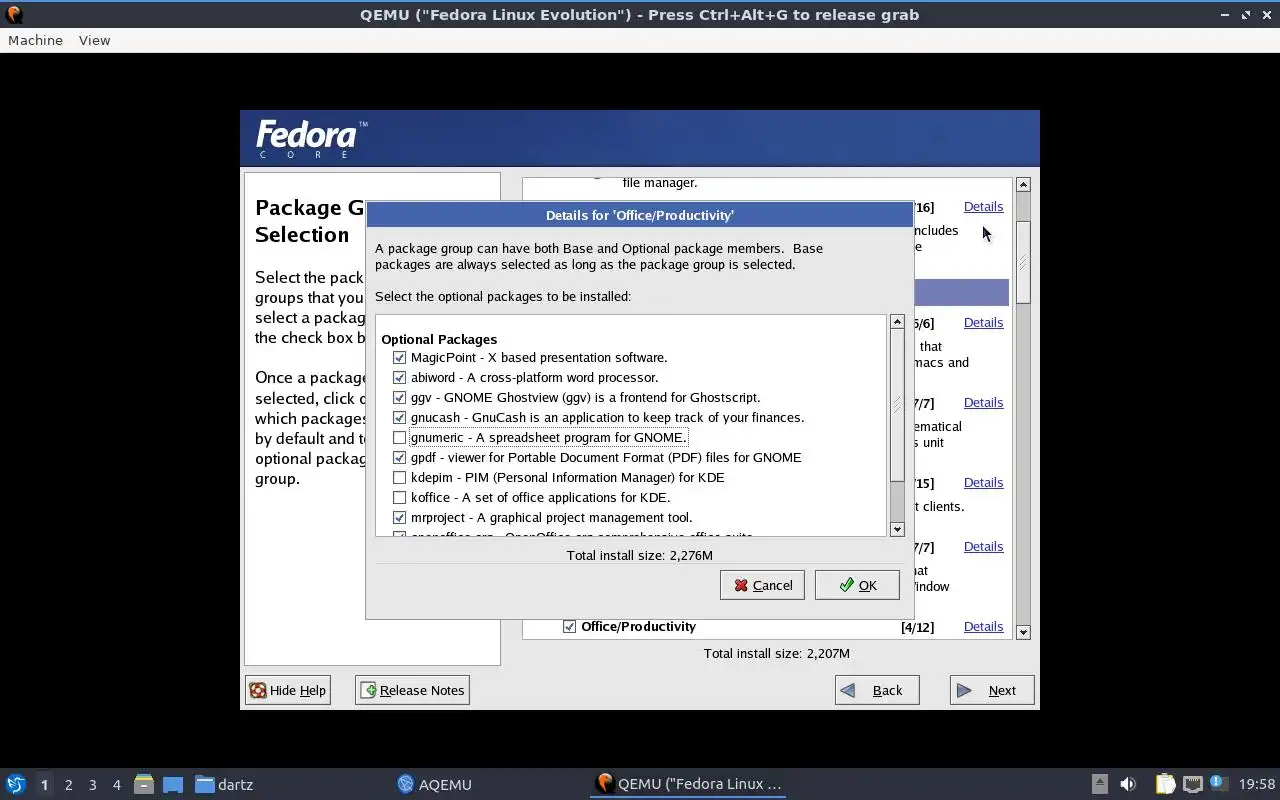Viewport: 1280px width, 800px height.
Task: Click the dialog 'Total install size: 2,276M' text
Action: (x=640, y=555)
